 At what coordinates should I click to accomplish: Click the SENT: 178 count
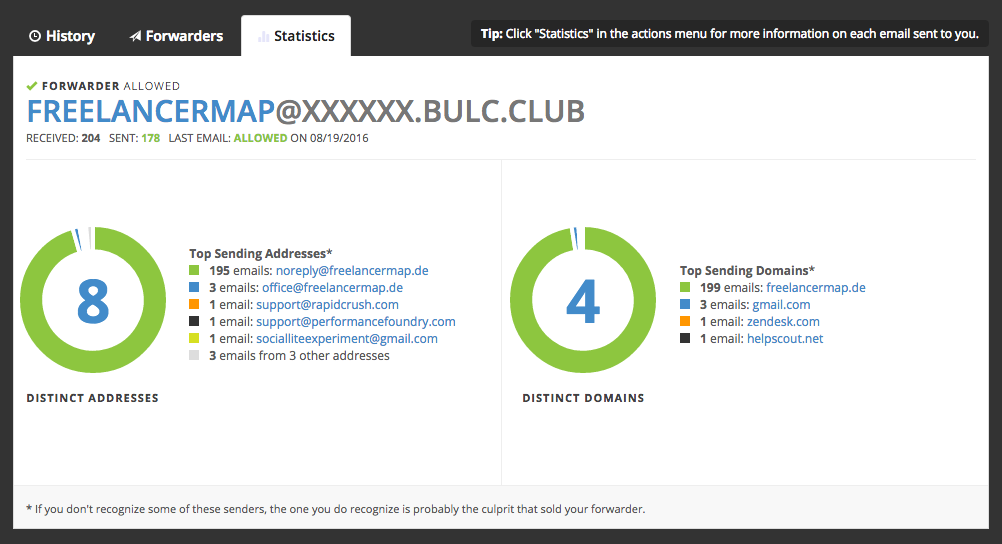click(134, 138)
